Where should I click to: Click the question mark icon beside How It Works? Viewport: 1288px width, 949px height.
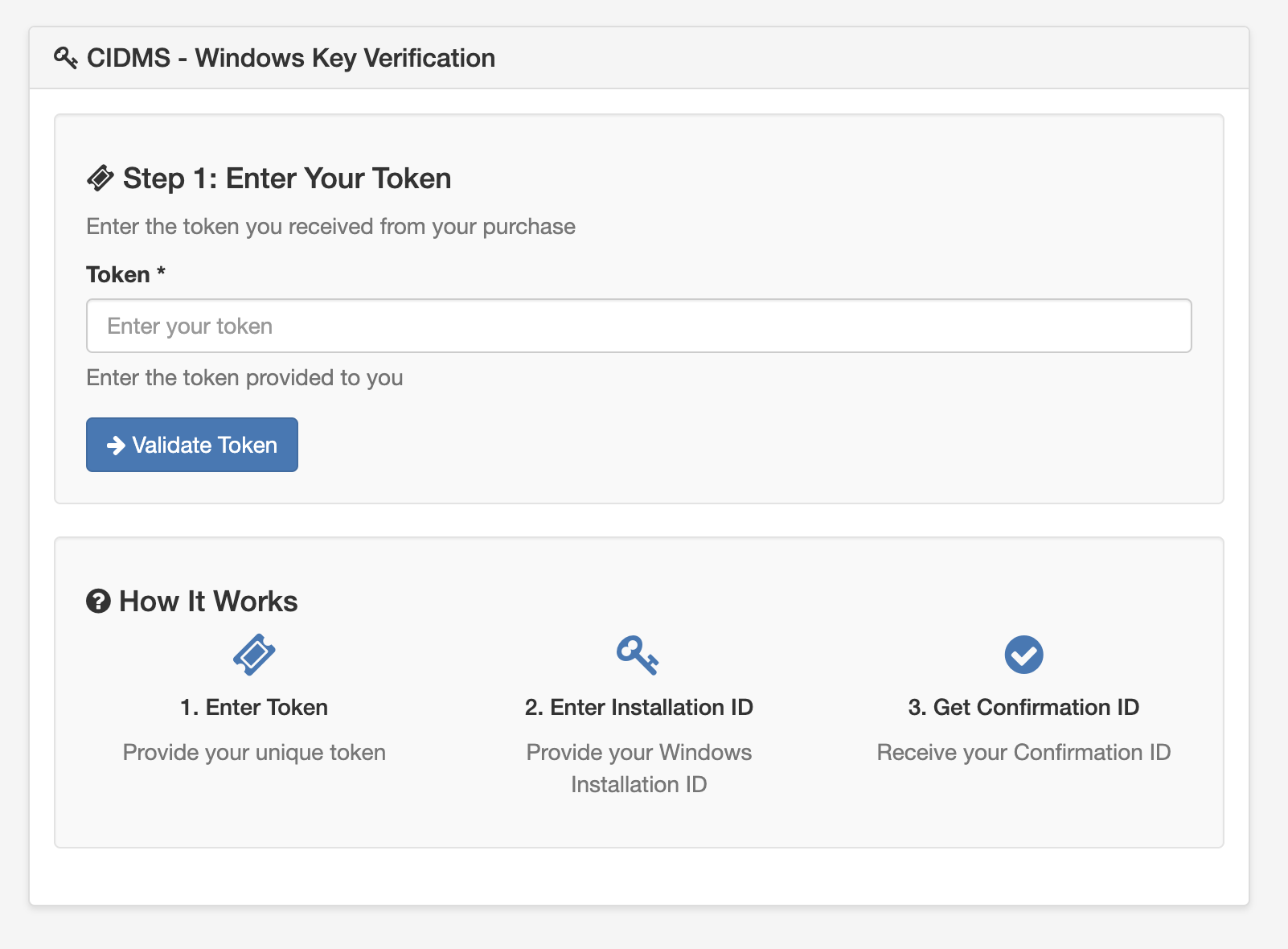point(98,601)
